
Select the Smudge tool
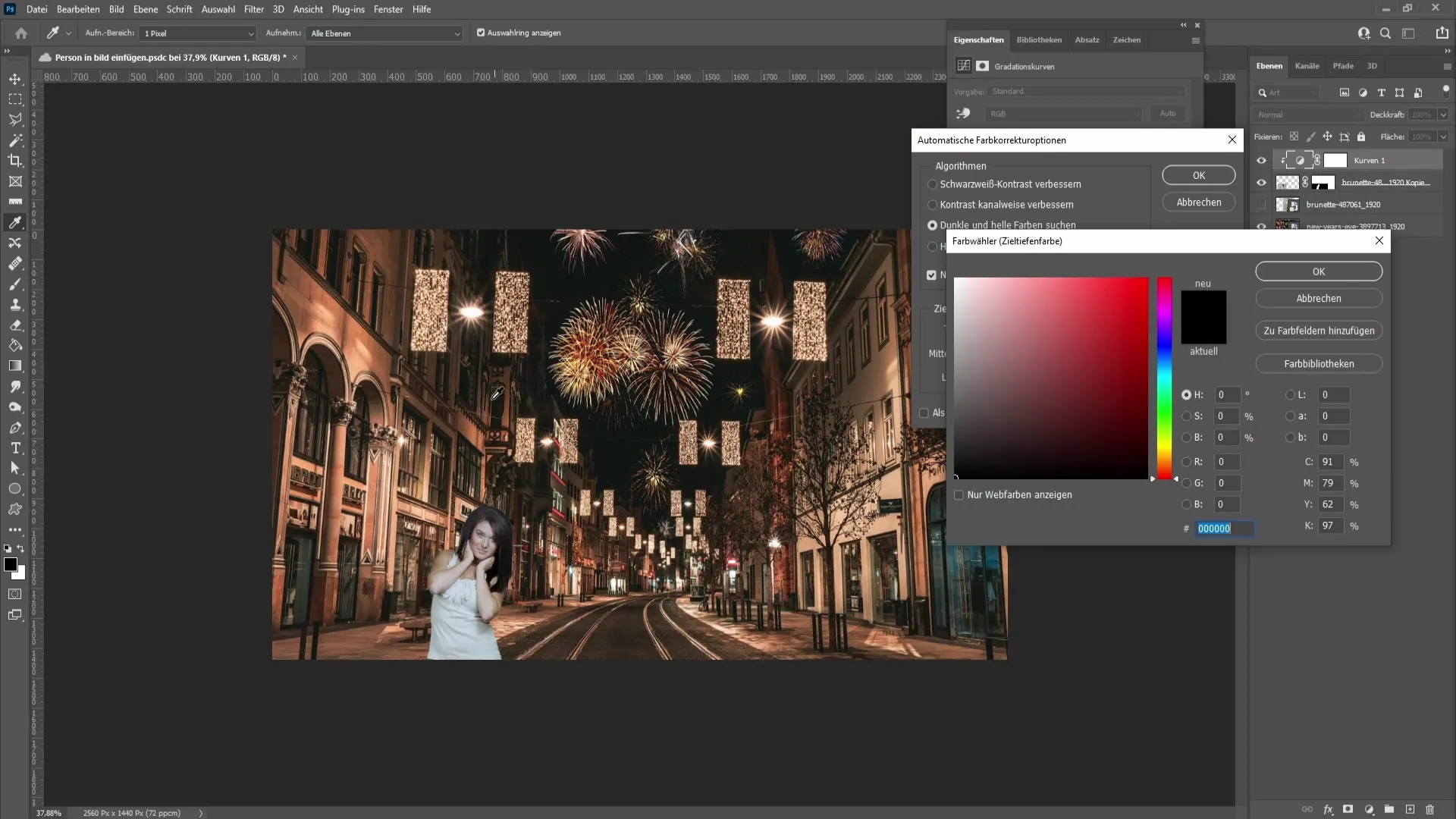point(15,386)
